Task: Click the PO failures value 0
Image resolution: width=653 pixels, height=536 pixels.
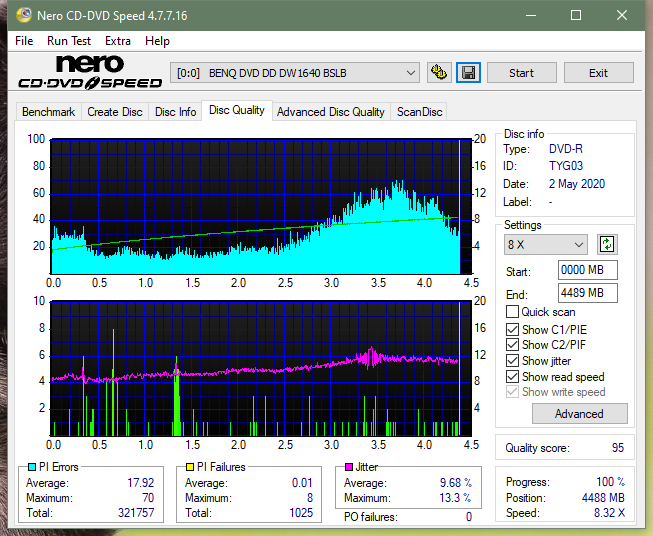Action: click(469, 517)
